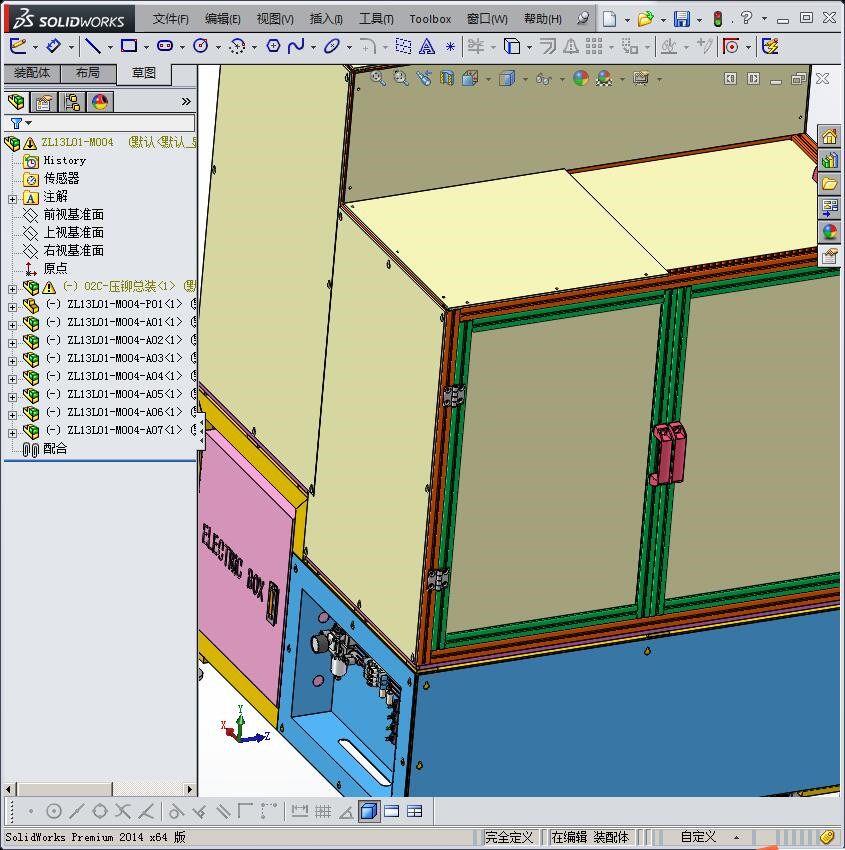Open SolidWorks Resources home in task pane
The height and width of the screenshot is (850, 845).
click(829, 136)
